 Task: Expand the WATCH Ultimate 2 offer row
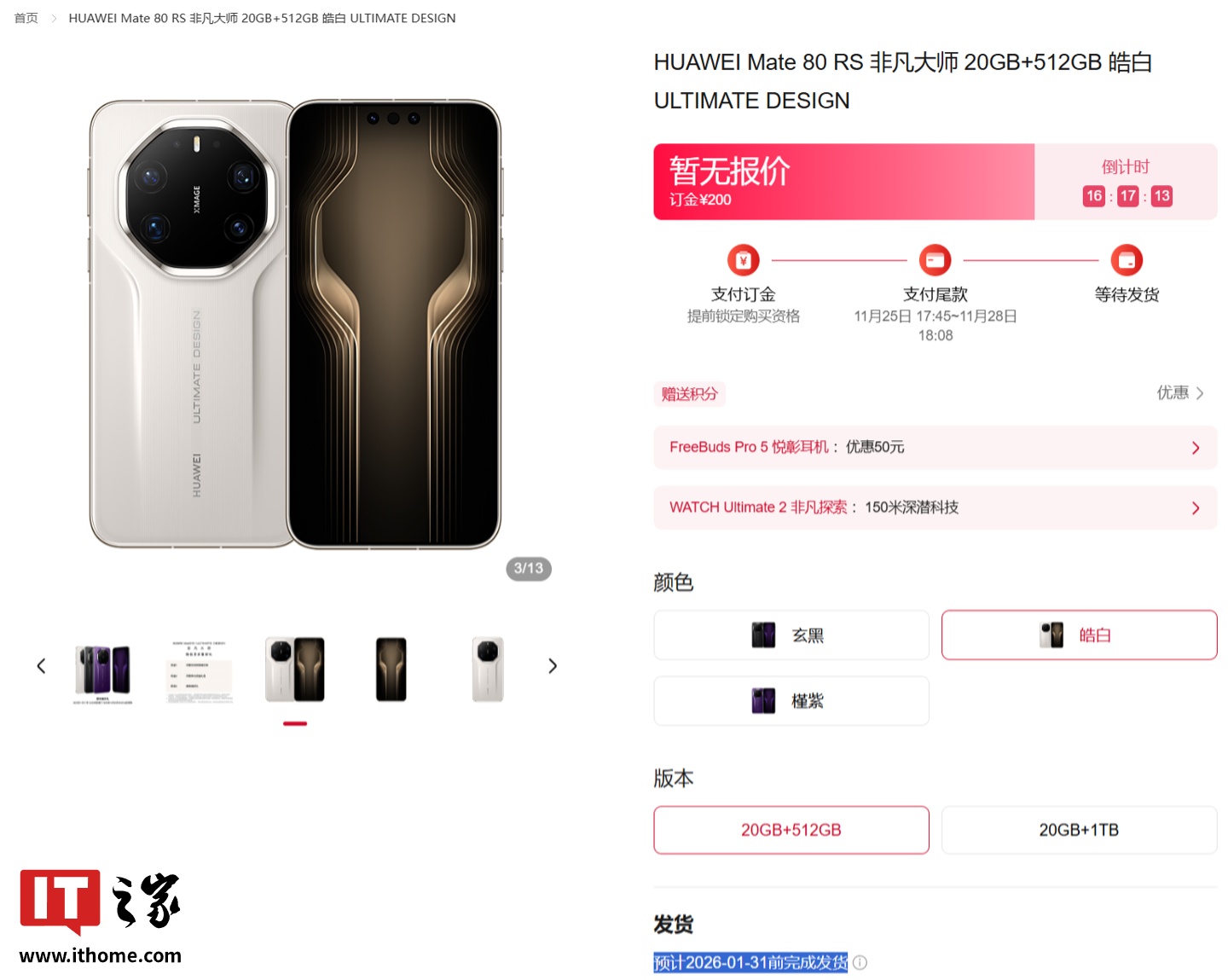point(935,507)
